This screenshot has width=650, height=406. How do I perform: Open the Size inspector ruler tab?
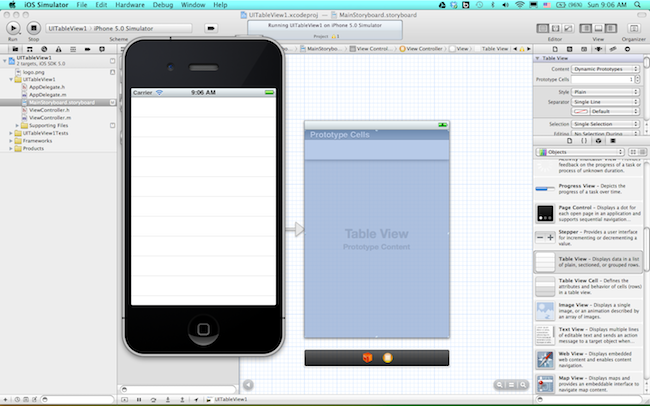[613, 49]
